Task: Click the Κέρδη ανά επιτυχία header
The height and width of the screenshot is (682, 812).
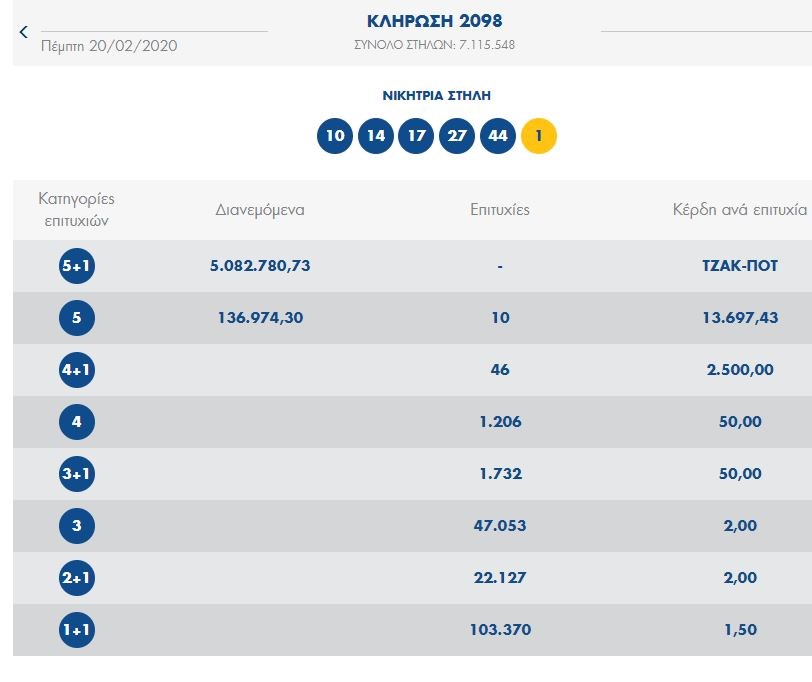Action: coord(740,210)
